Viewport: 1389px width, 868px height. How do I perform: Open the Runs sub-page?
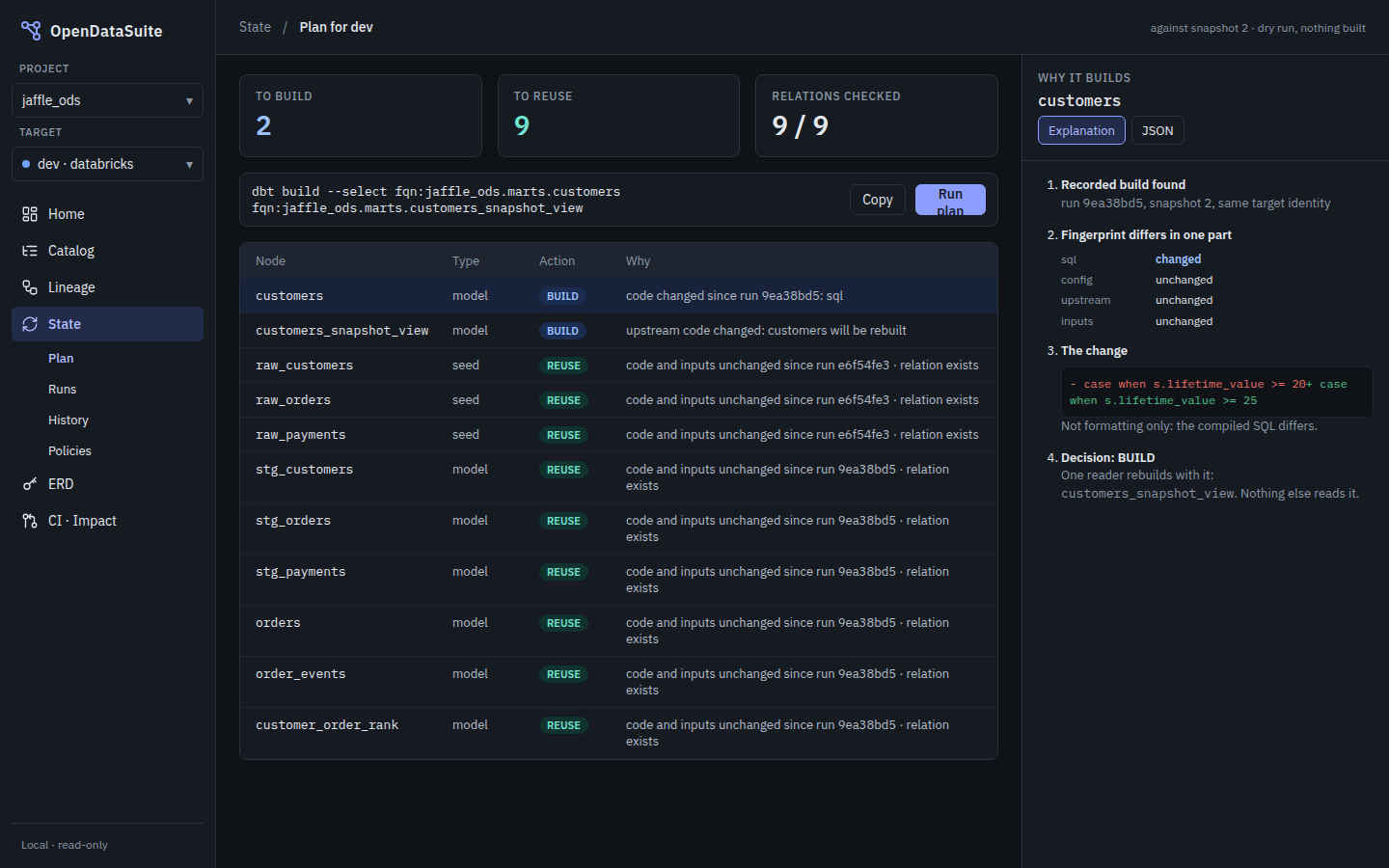click(x=62, y=389)
